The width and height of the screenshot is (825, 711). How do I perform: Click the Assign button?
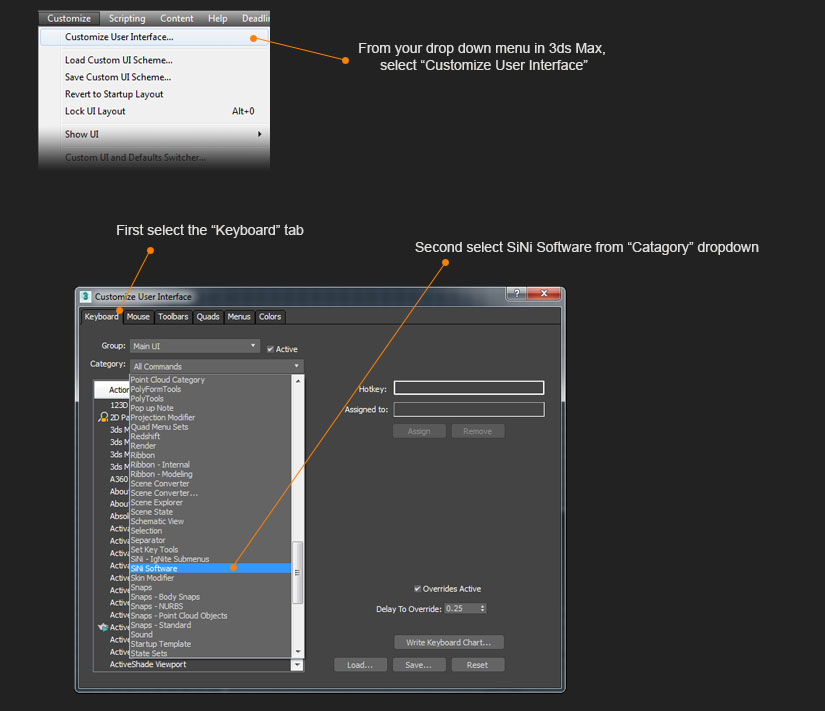[x=419, y=432]
